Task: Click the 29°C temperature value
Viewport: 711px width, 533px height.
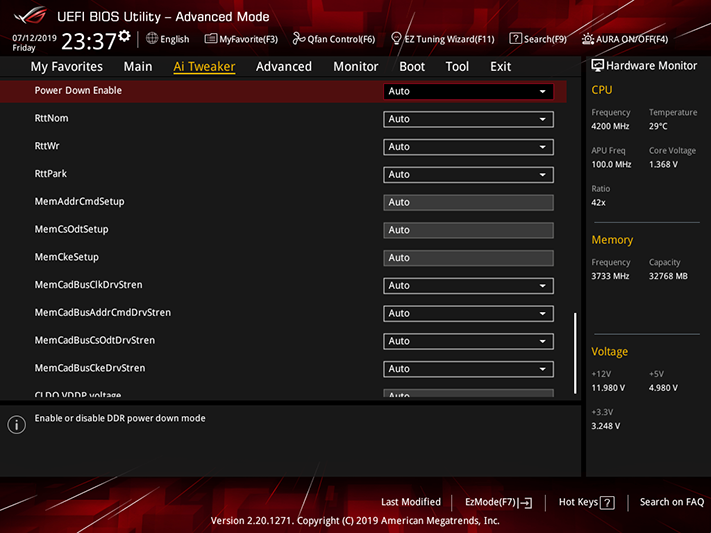Action: (658, 127)
